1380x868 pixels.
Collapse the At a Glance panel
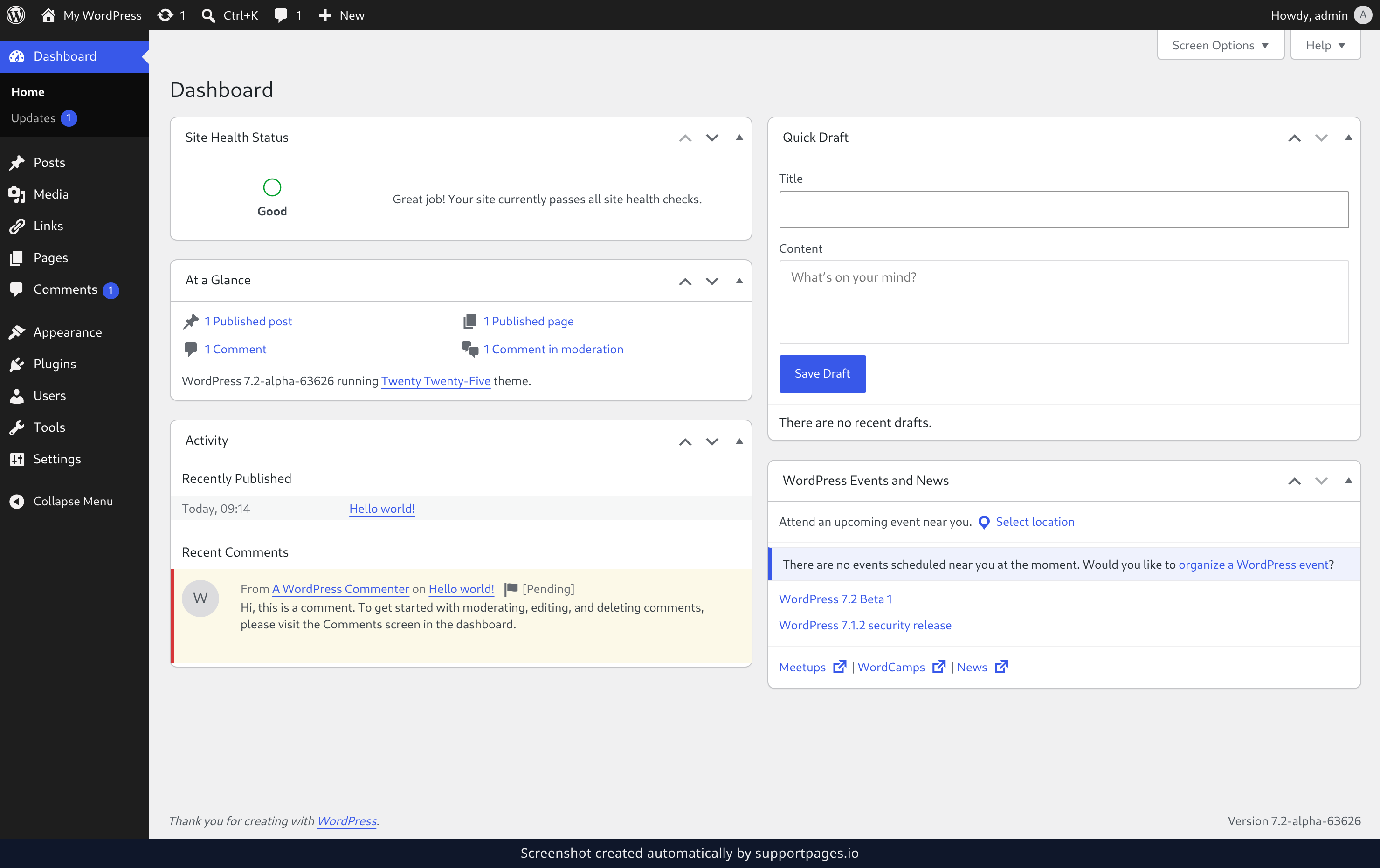coord(739,281)
